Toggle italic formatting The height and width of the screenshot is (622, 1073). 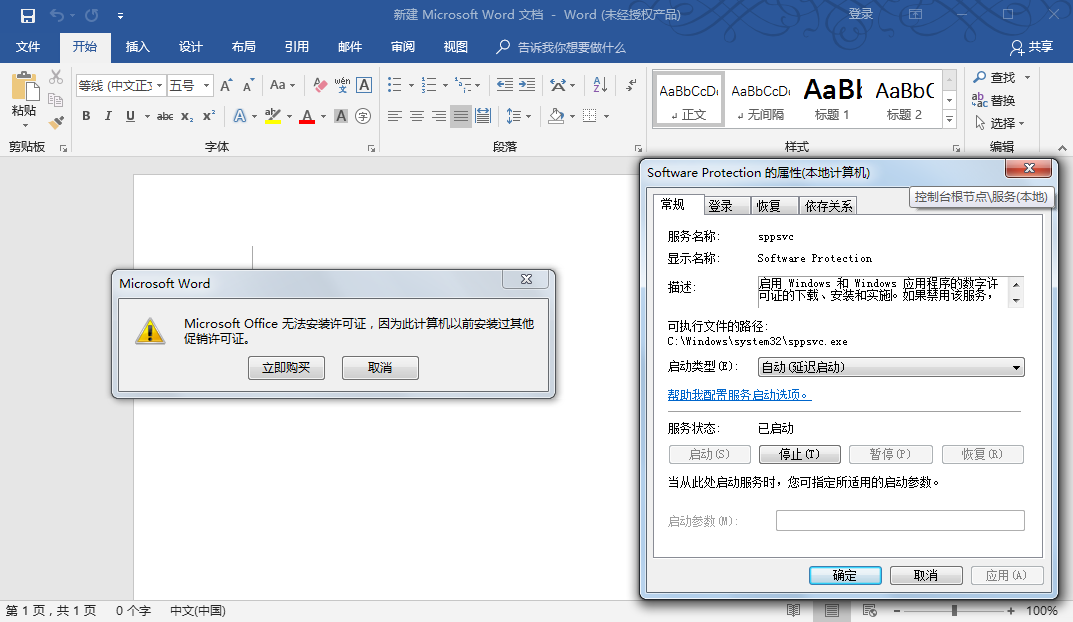pos(108,116)
